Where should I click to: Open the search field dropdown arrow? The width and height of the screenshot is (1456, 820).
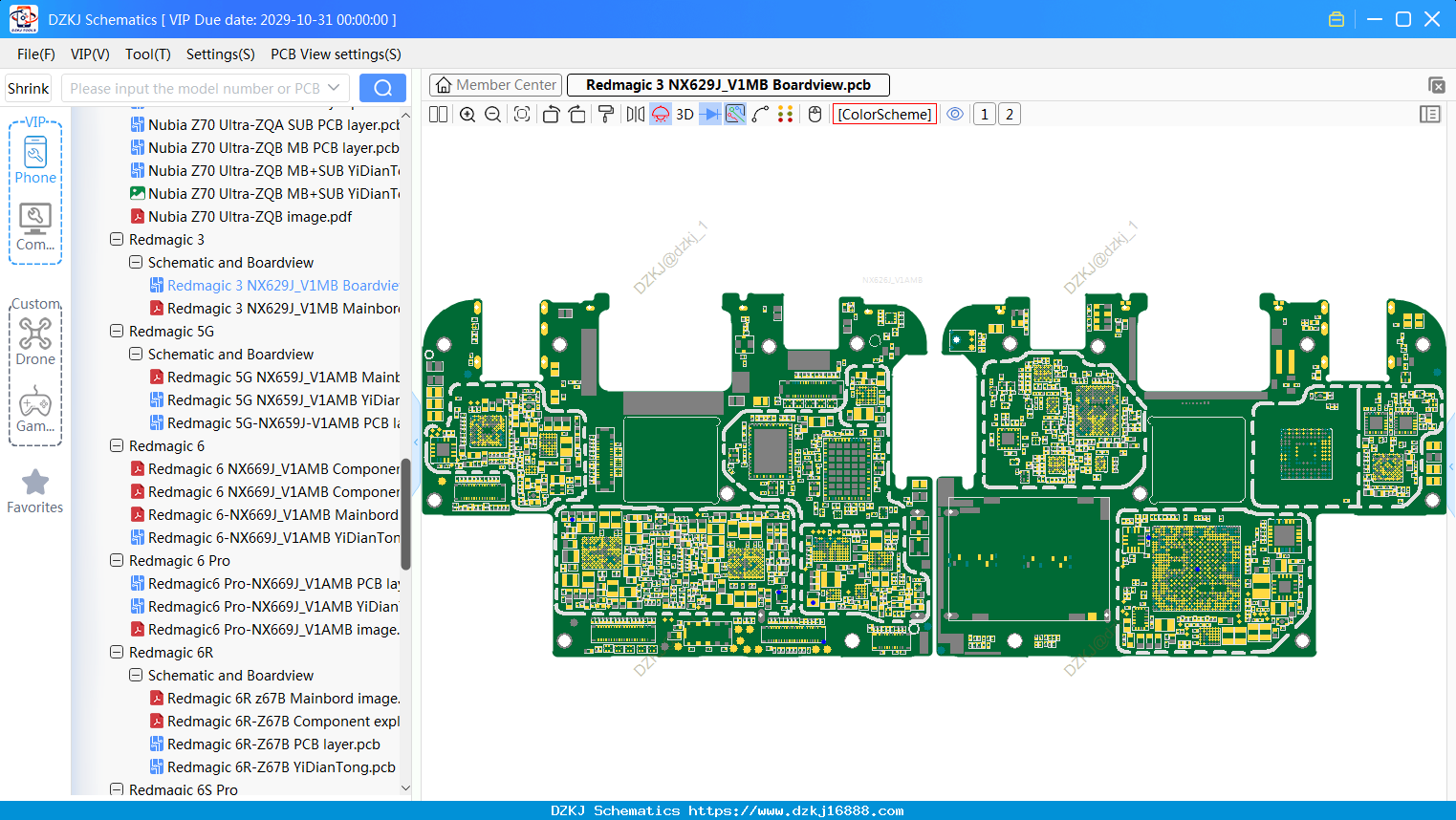coord(334,88)
